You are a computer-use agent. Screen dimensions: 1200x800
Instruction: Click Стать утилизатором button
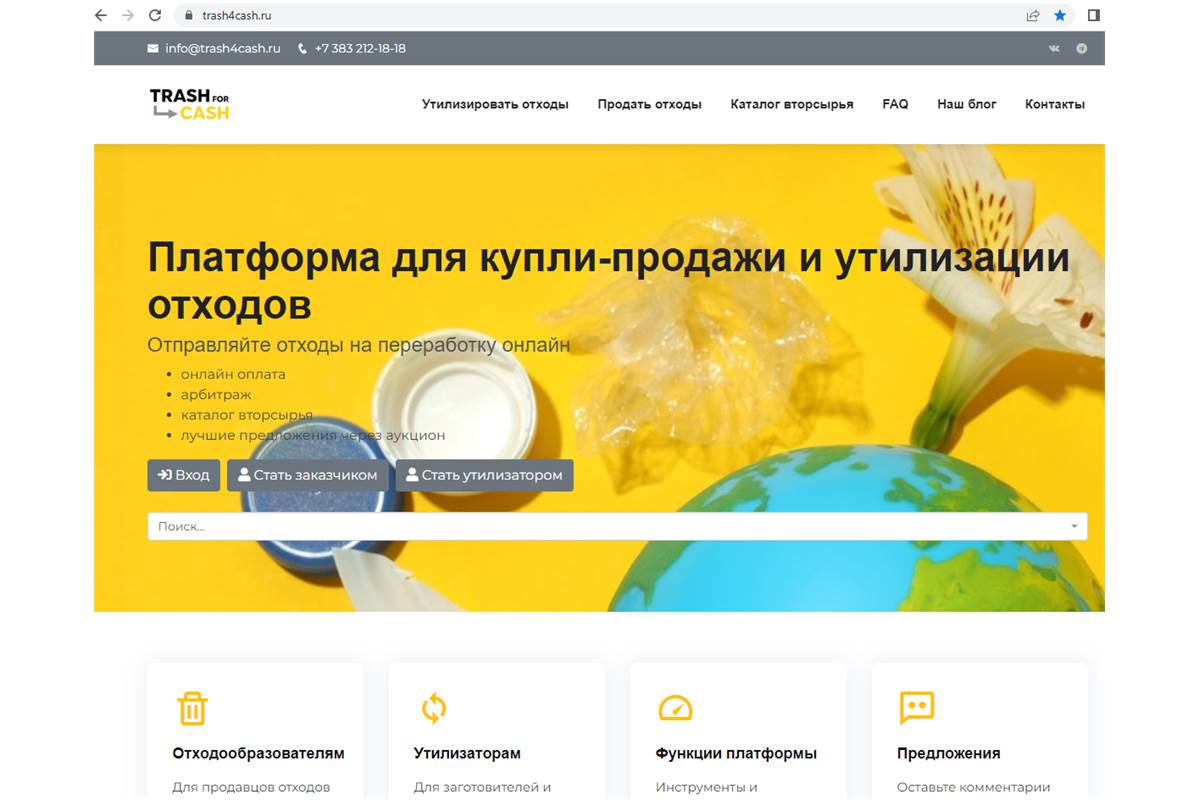pos(485,475)
